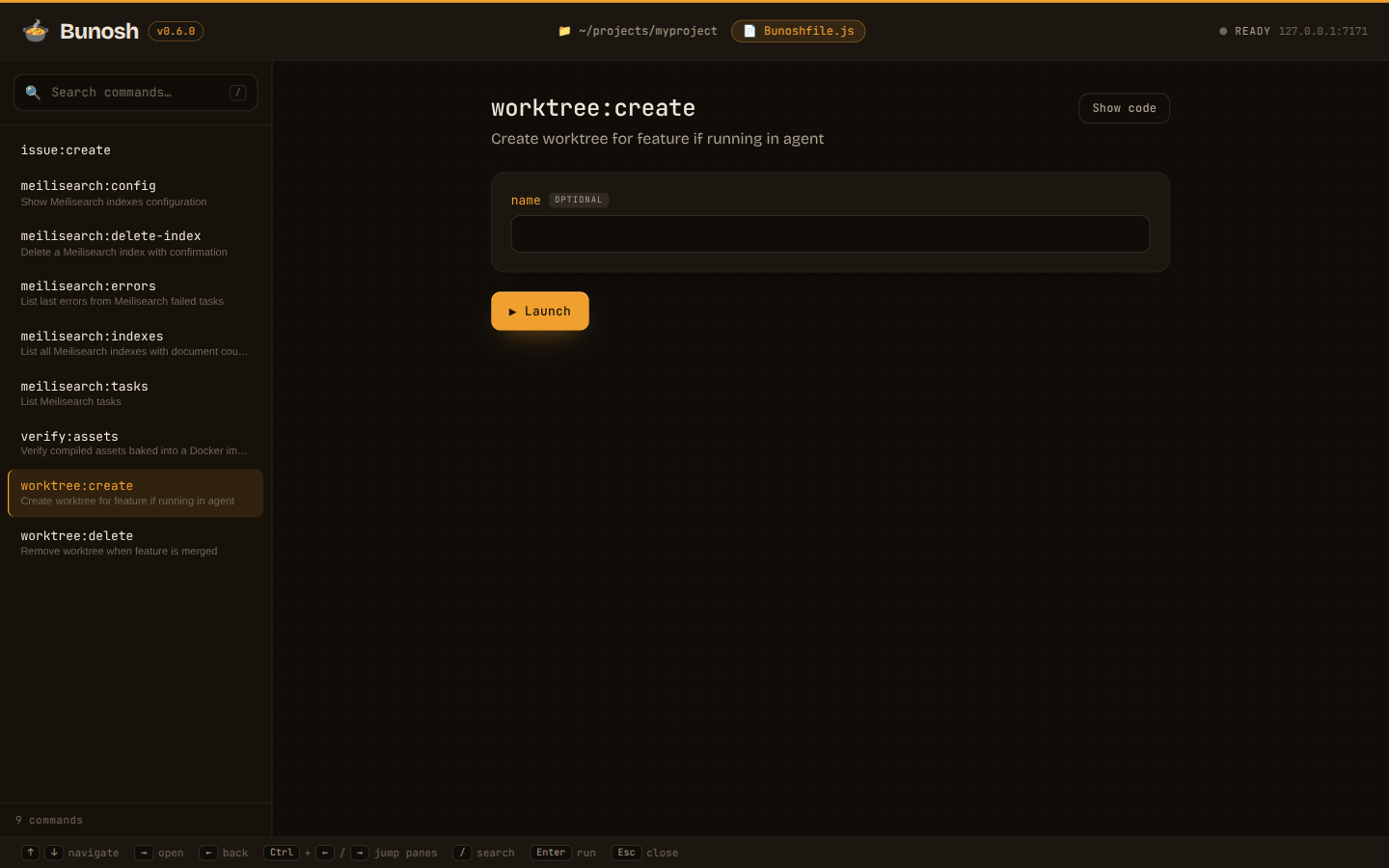Click the Enter key hint in the footer
Viewport: 1389px width, 868px height.
point(551,853)
